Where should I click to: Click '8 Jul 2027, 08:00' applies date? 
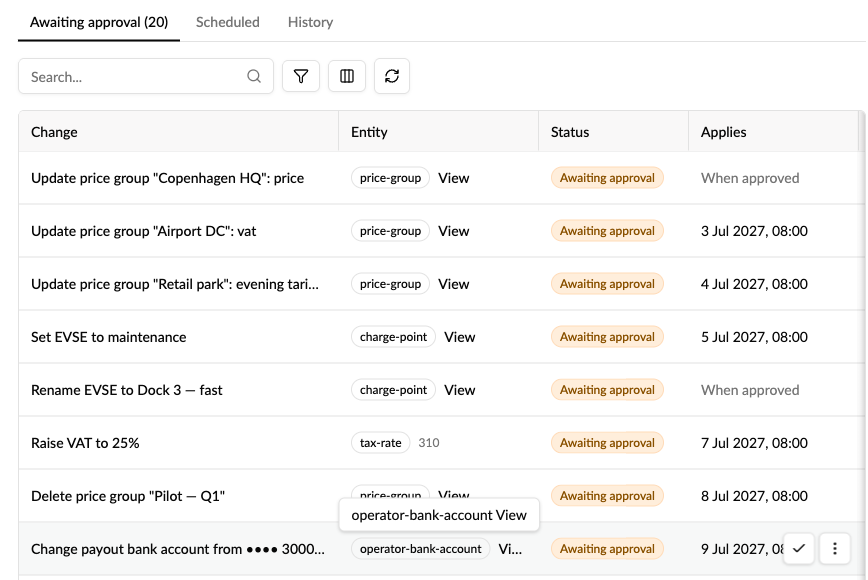(754, 496)
